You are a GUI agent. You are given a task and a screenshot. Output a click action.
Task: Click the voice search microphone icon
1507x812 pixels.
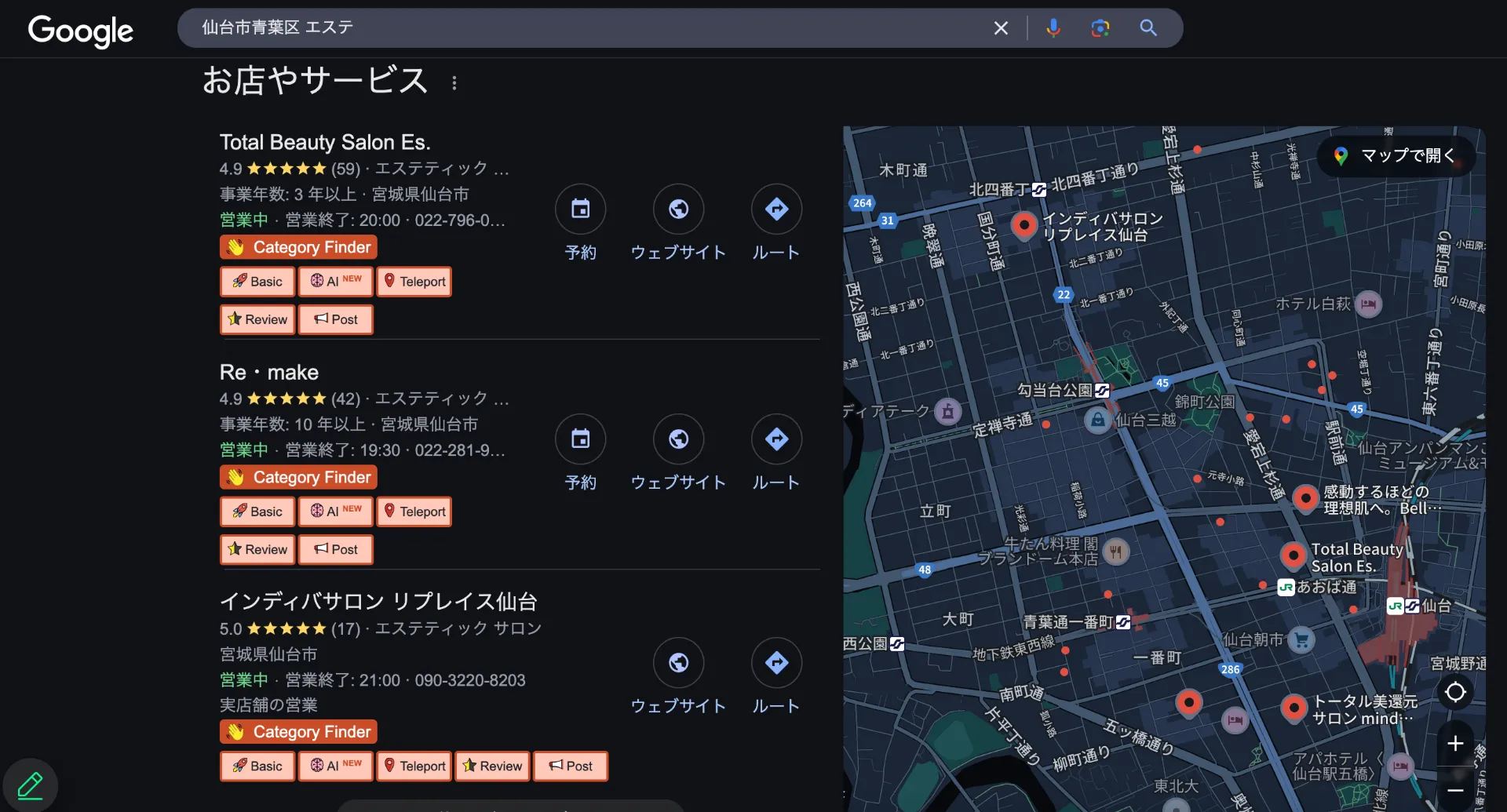1053,28
